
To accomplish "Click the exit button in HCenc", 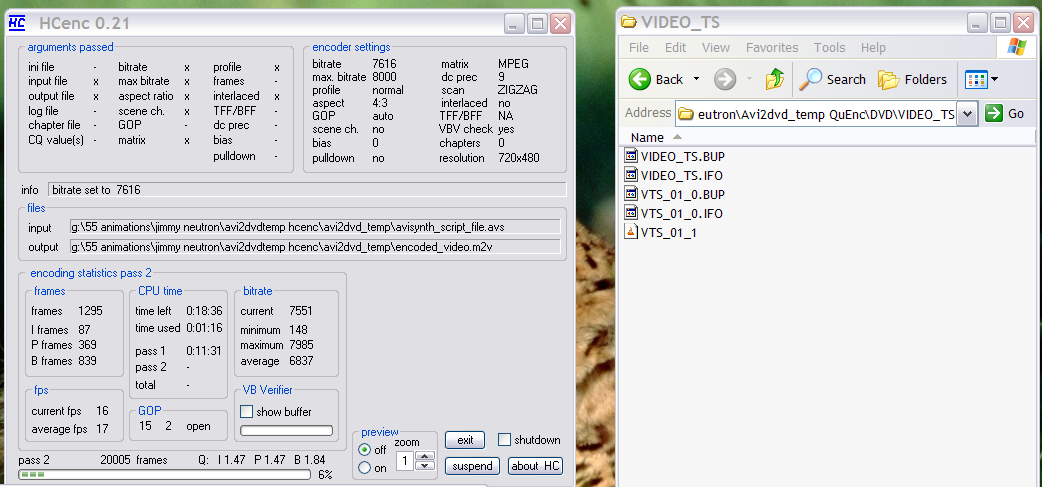I will [465, 440].
